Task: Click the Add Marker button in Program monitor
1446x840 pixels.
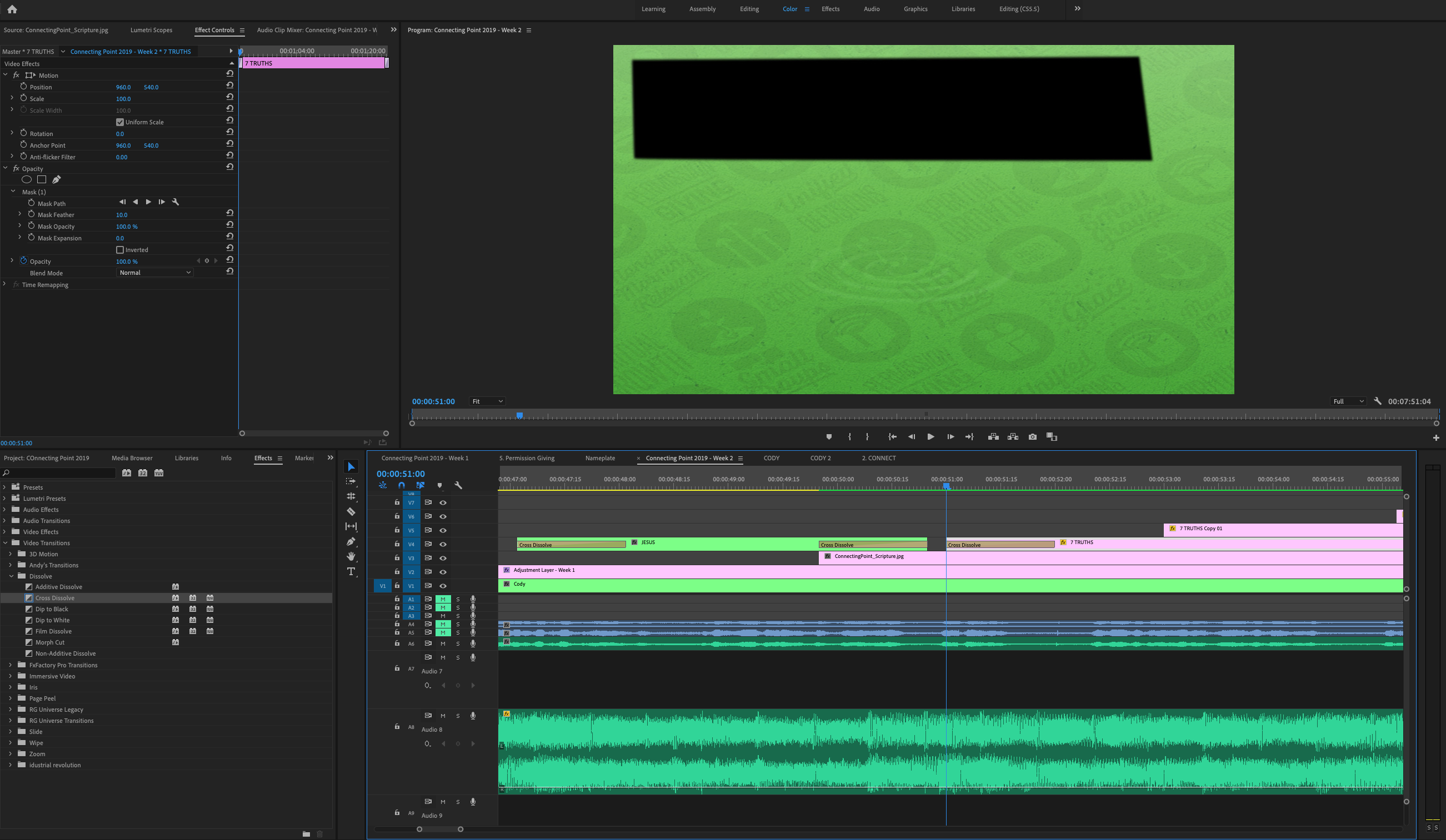Action: 829,437
